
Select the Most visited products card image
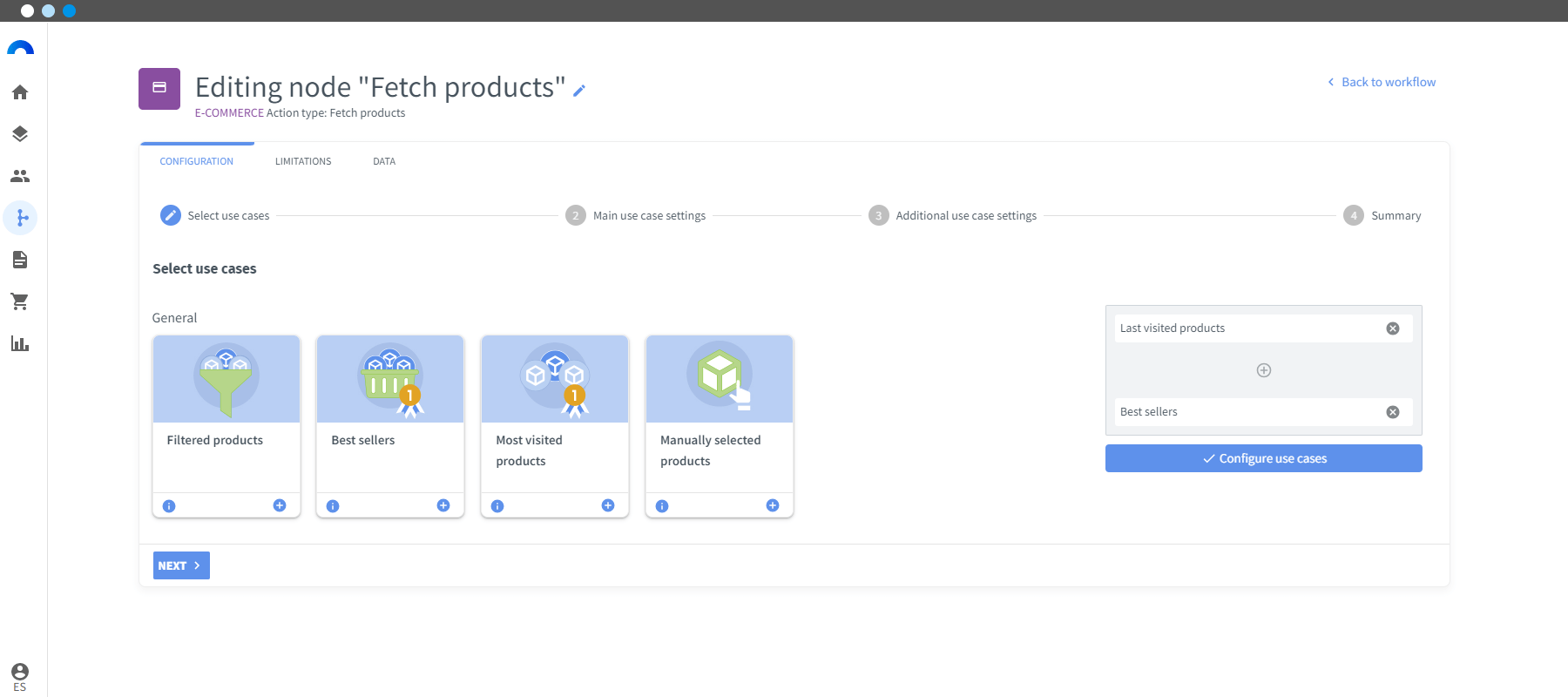[555, 379]
